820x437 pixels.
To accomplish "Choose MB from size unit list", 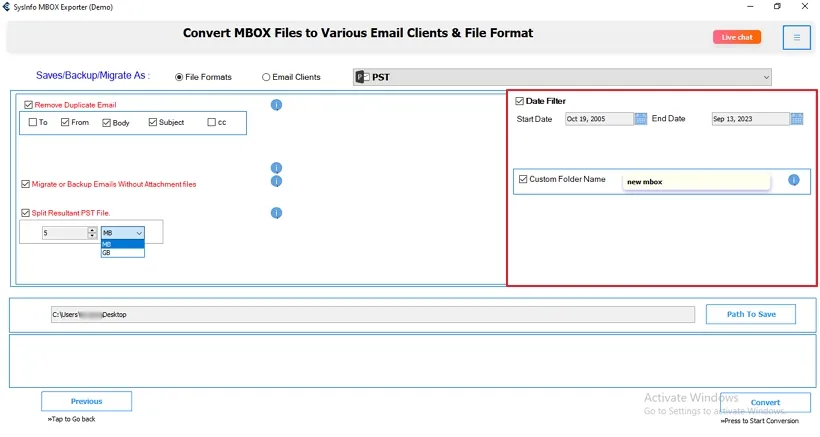I will (123, 244).
